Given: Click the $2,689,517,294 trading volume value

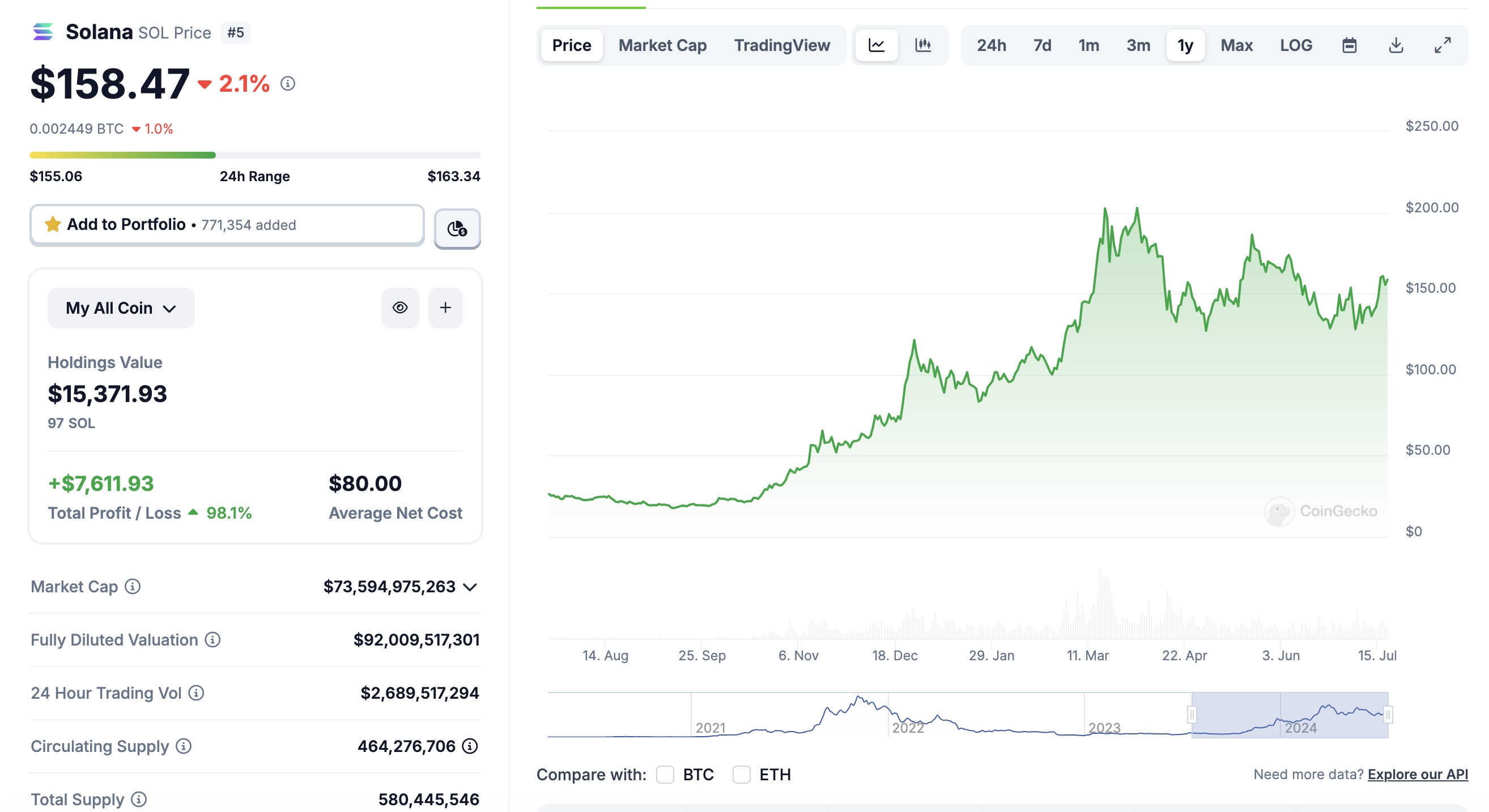Looking at the screenshot, I should point(420,693).
